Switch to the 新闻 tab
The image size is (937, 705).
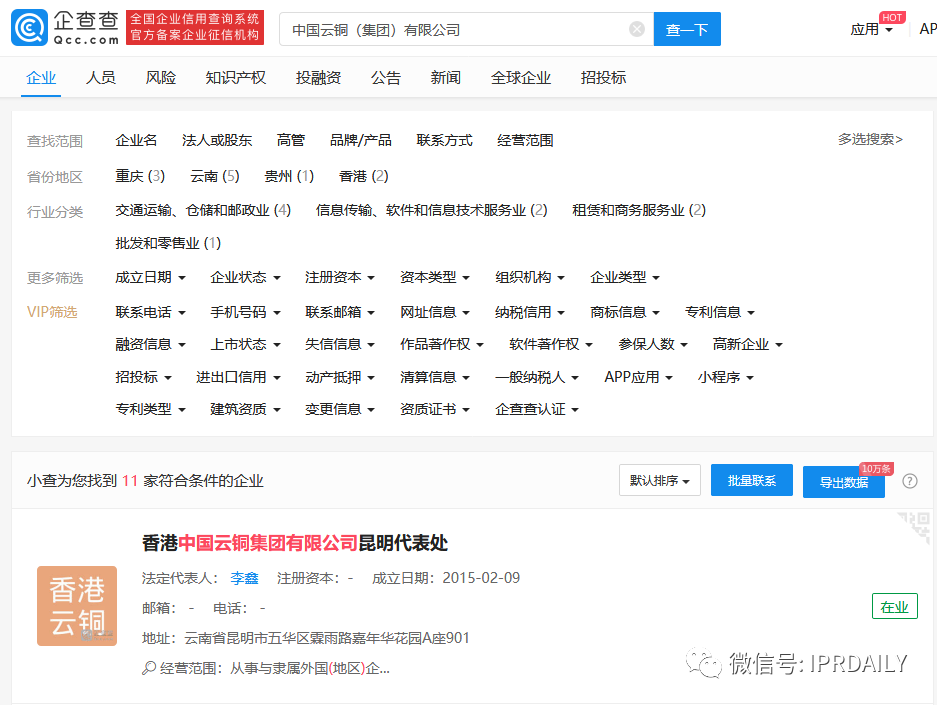tap(446, 78)
